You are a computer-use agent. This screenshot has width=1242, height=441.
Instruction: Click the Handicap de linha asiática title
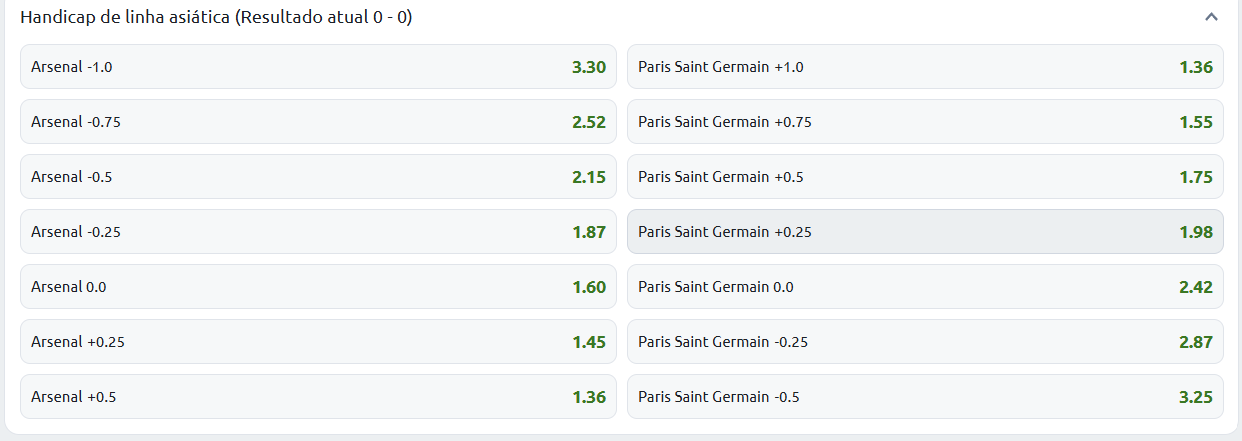coord(216,18)
